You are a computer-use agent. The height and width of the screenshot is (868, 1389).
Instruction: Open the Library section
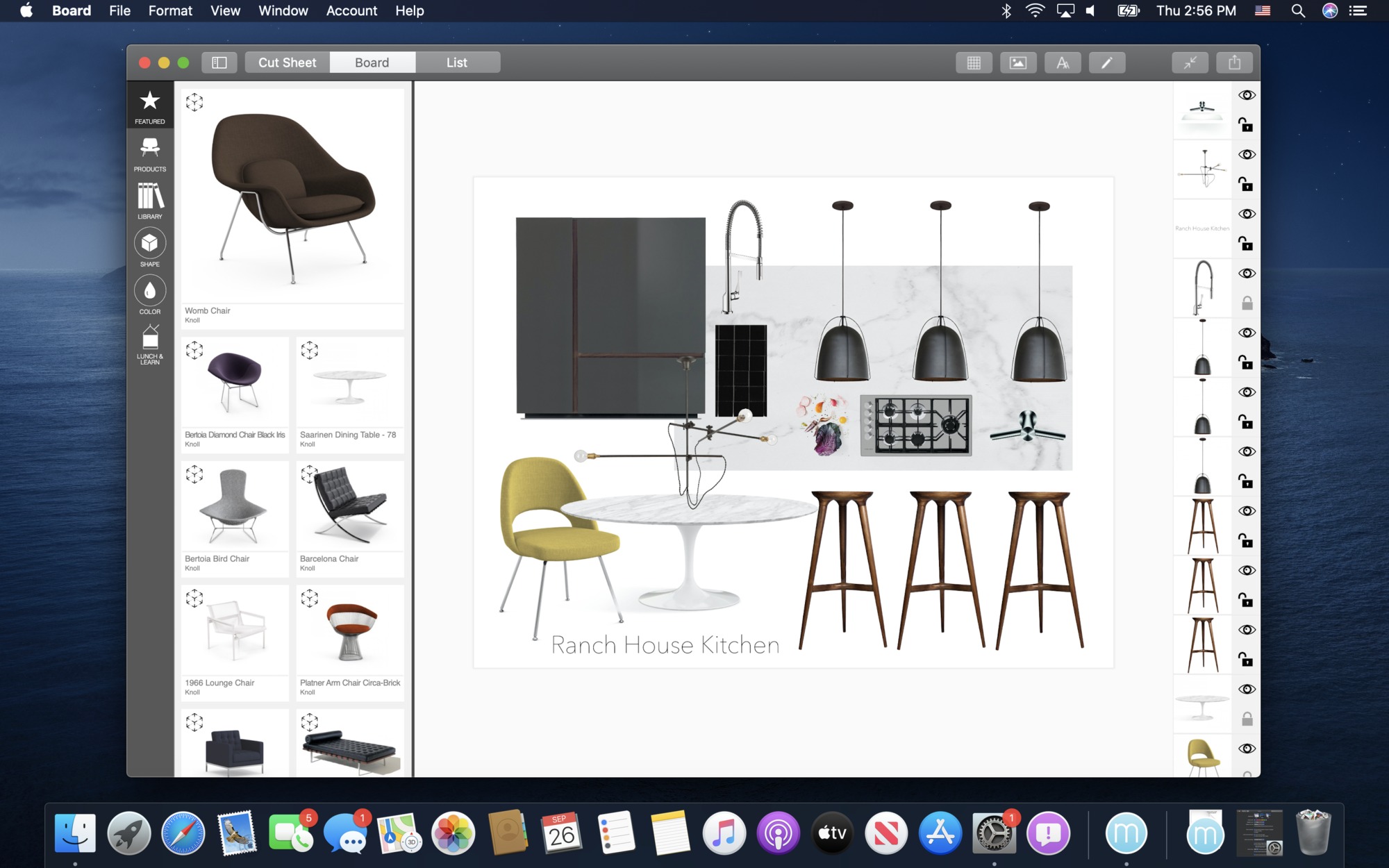click(x=149, y=201)
